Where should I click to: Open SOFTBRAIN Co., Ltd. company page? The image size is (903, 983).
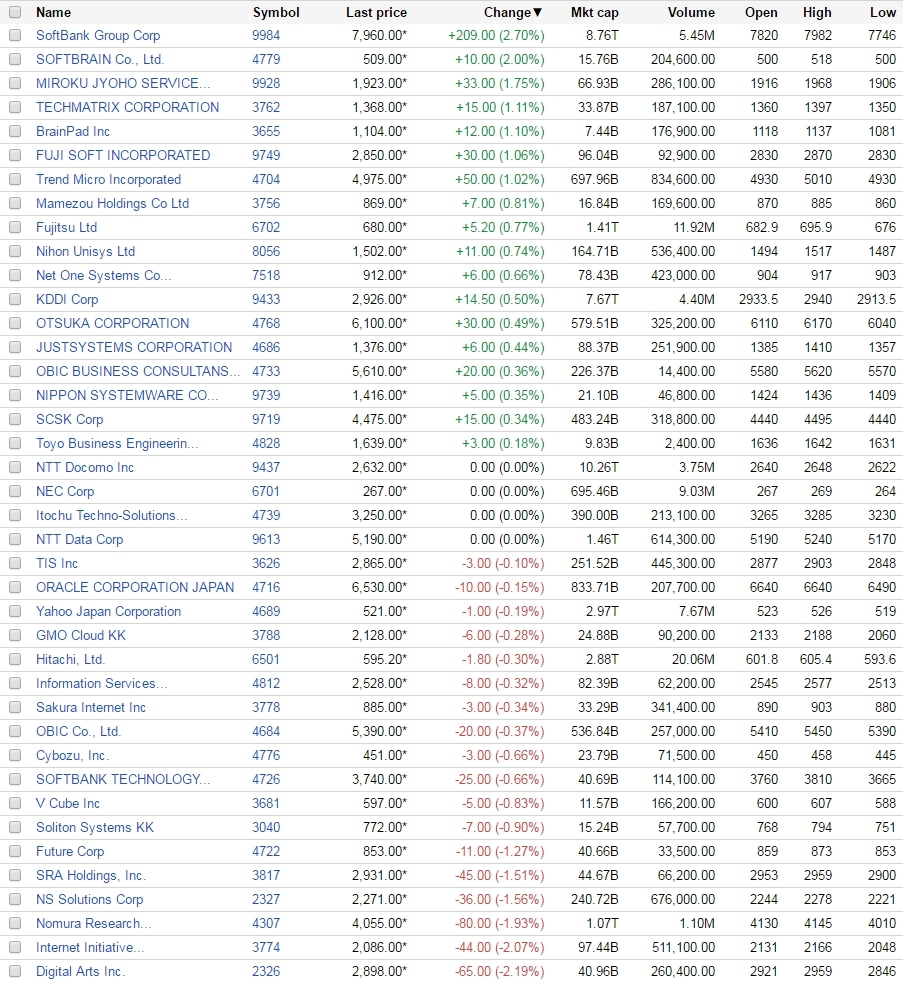coord(100,60)
